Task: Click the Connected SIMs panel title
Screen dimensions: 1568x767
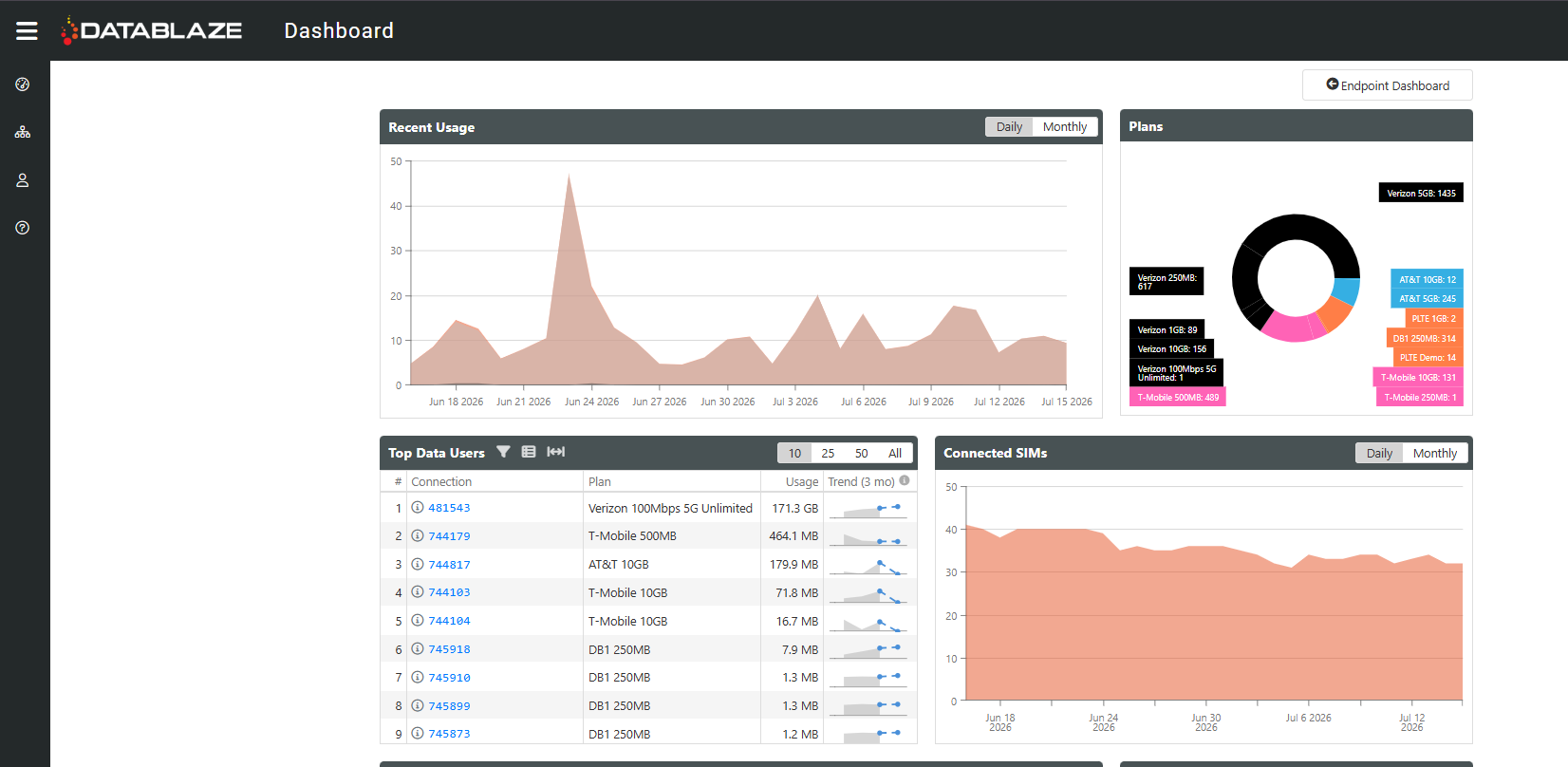Action: [996, 453]
